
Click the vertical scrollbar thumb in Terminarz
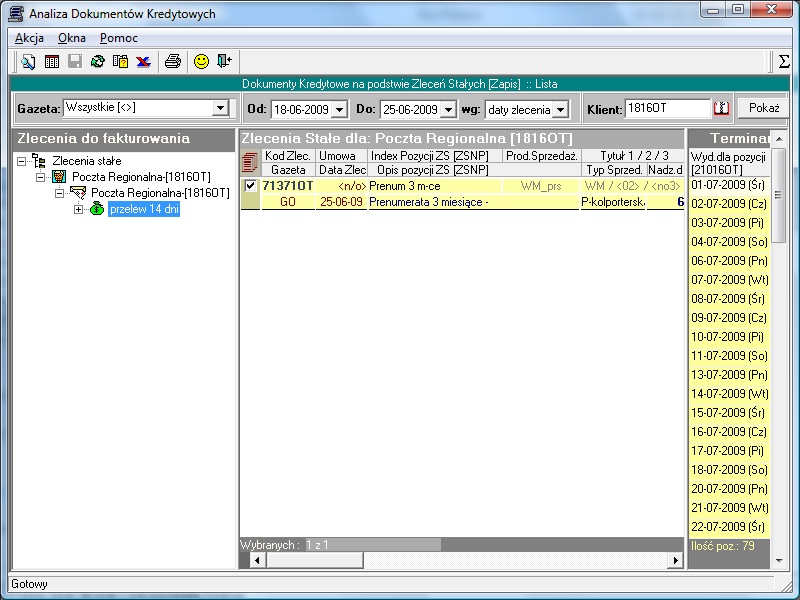click(x=779, y=196)
